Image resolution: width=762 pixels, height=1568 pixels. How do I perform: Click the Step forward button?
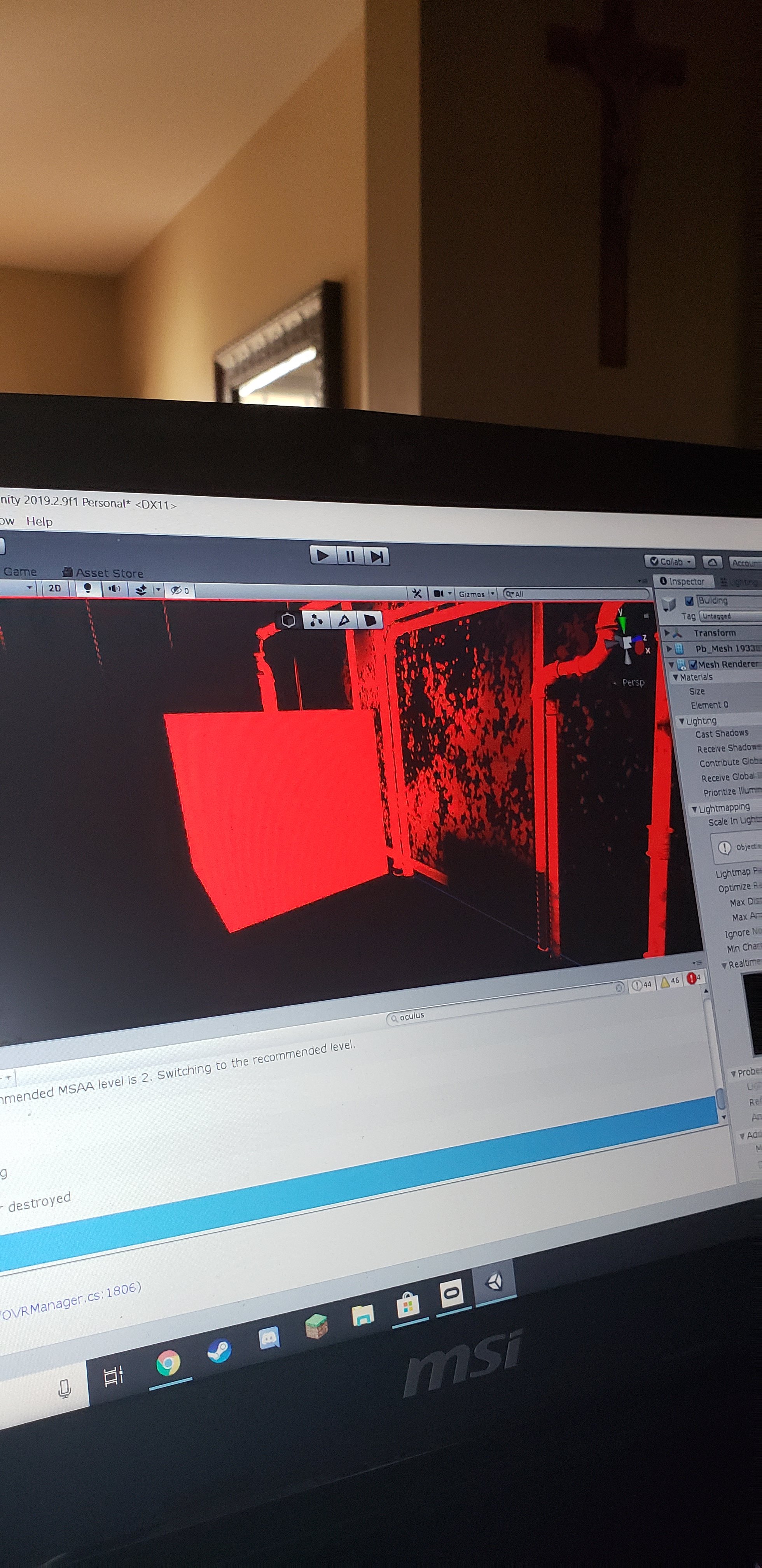click(377, 557)
